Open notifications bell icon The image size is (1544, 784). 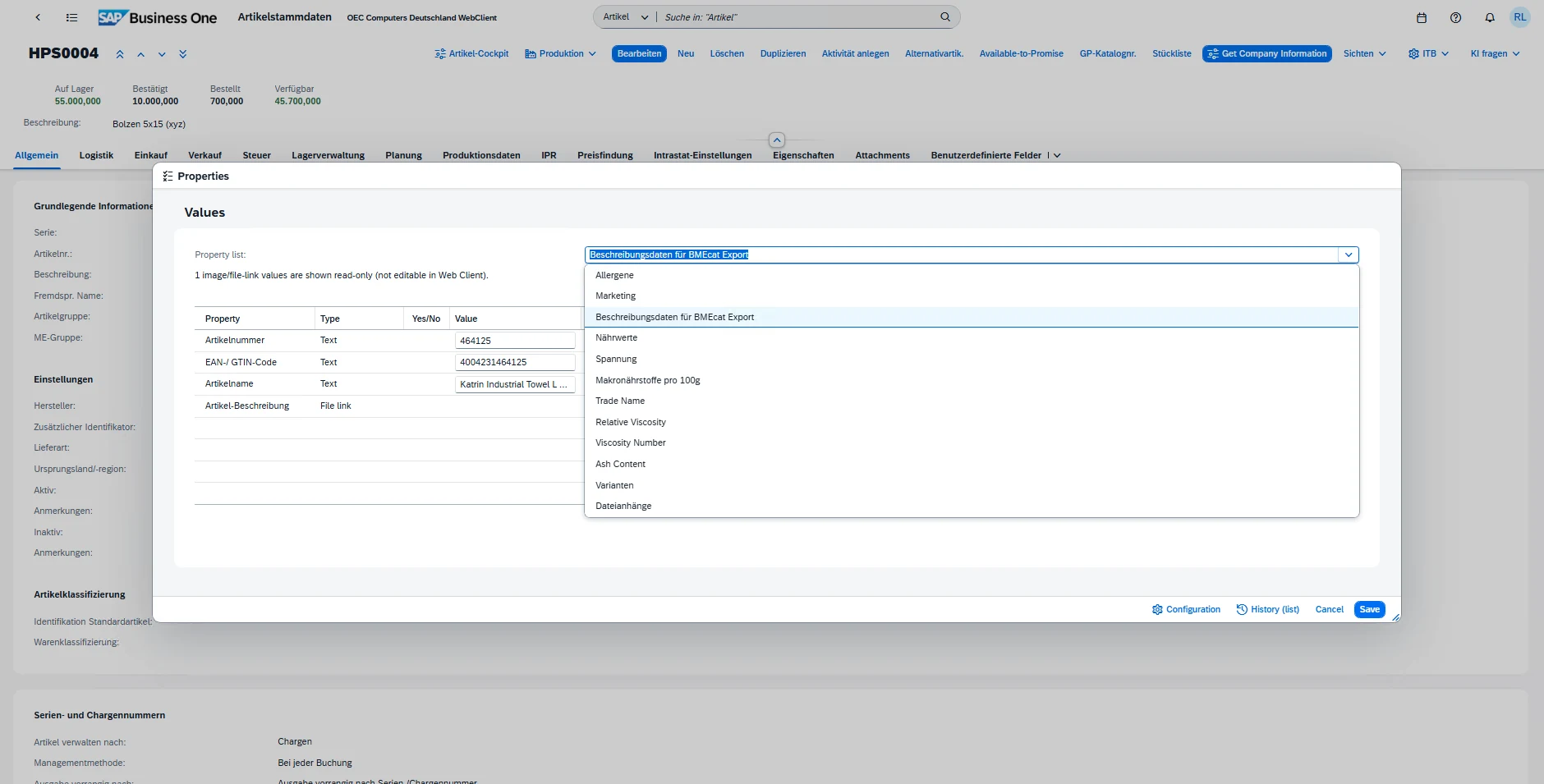1489,17
